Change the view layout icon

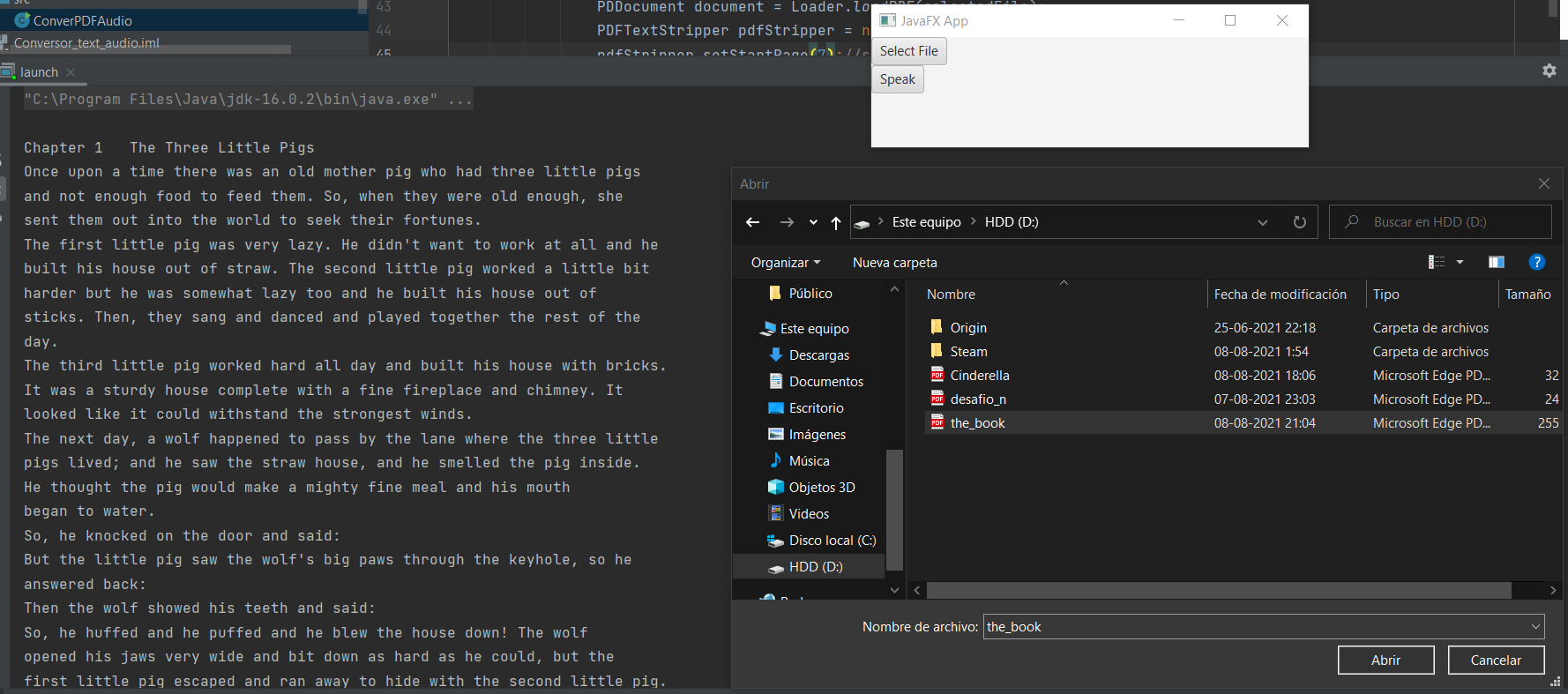[1437, 262]
